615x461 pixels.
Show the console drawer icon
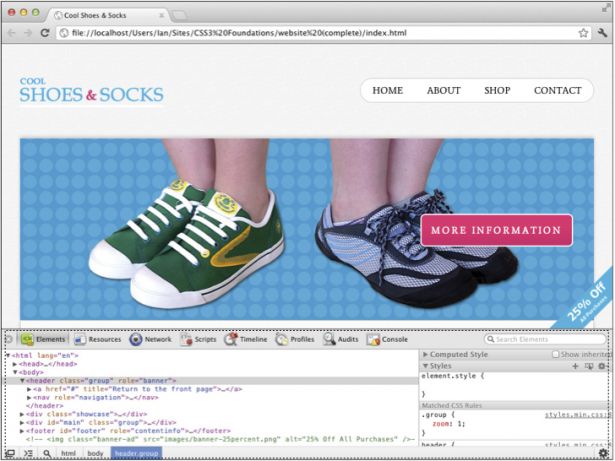pyautogui.click(x=28, y=454)
